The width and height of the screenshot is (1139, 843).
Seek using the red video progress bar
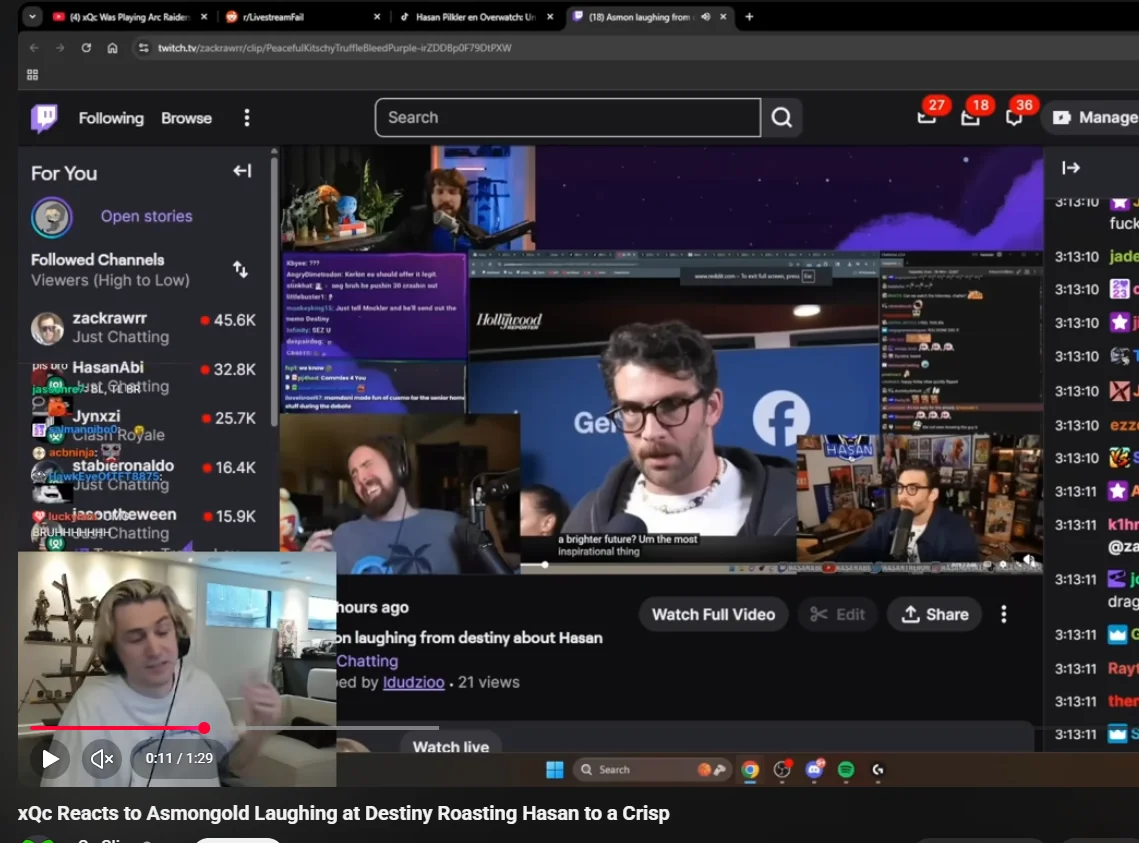(120, 728)
